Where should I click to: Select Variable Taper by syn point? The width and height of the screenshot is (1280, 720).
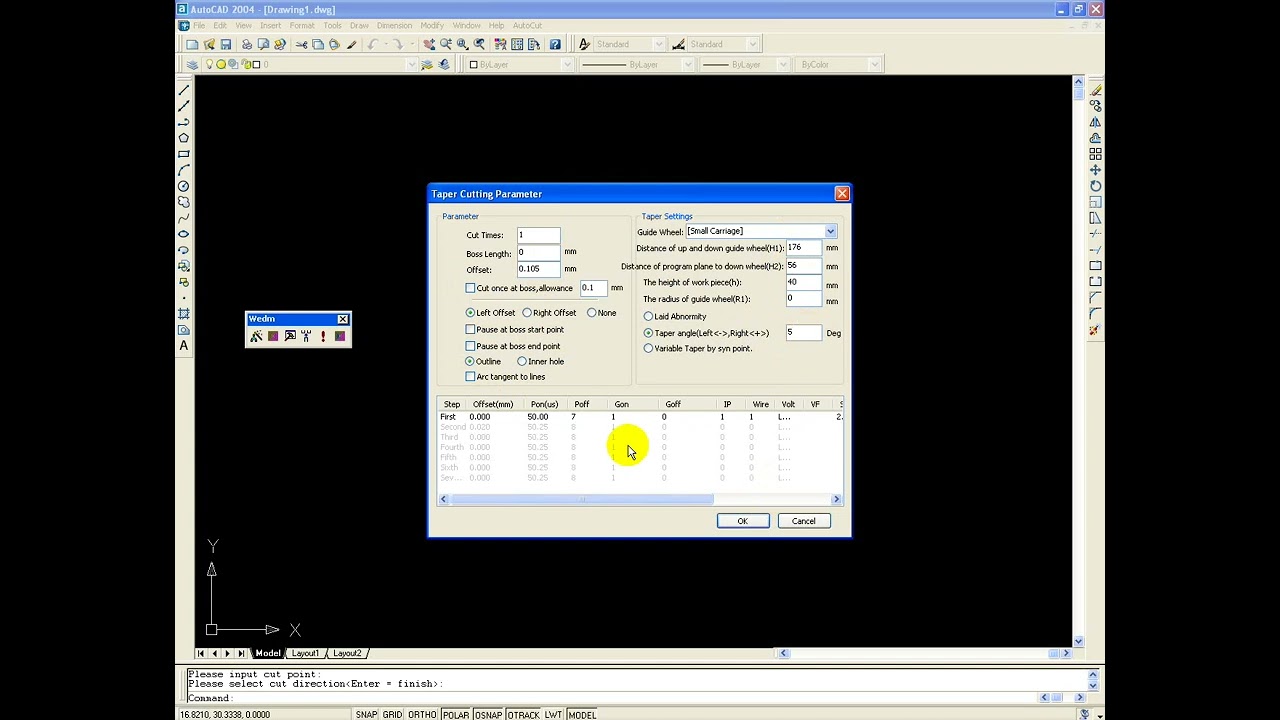tap(648, 348)
